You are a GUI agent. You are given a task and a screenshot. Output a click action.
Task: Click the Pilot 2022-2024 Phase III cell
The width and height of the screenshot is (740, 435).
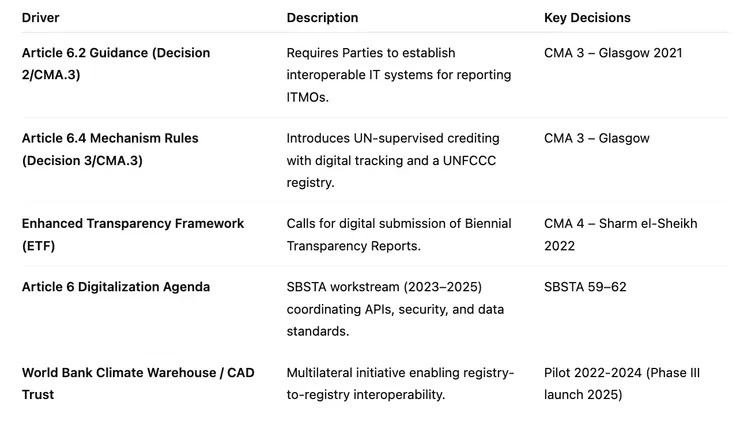click(621, 384)
